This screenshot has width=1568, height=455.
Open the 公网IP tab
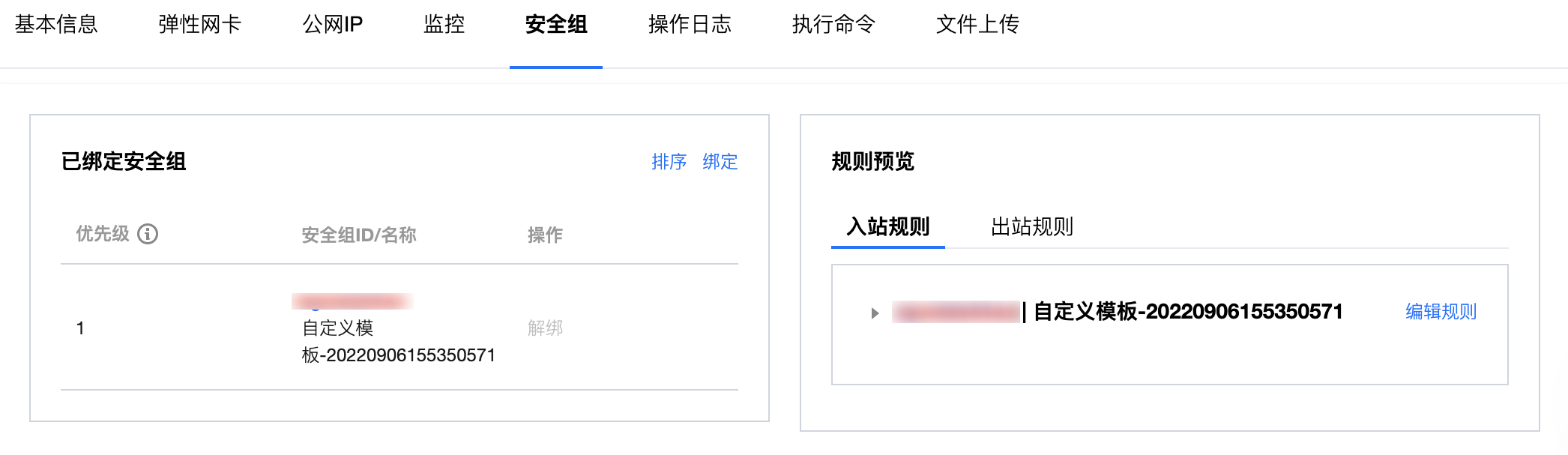(333, 25)
